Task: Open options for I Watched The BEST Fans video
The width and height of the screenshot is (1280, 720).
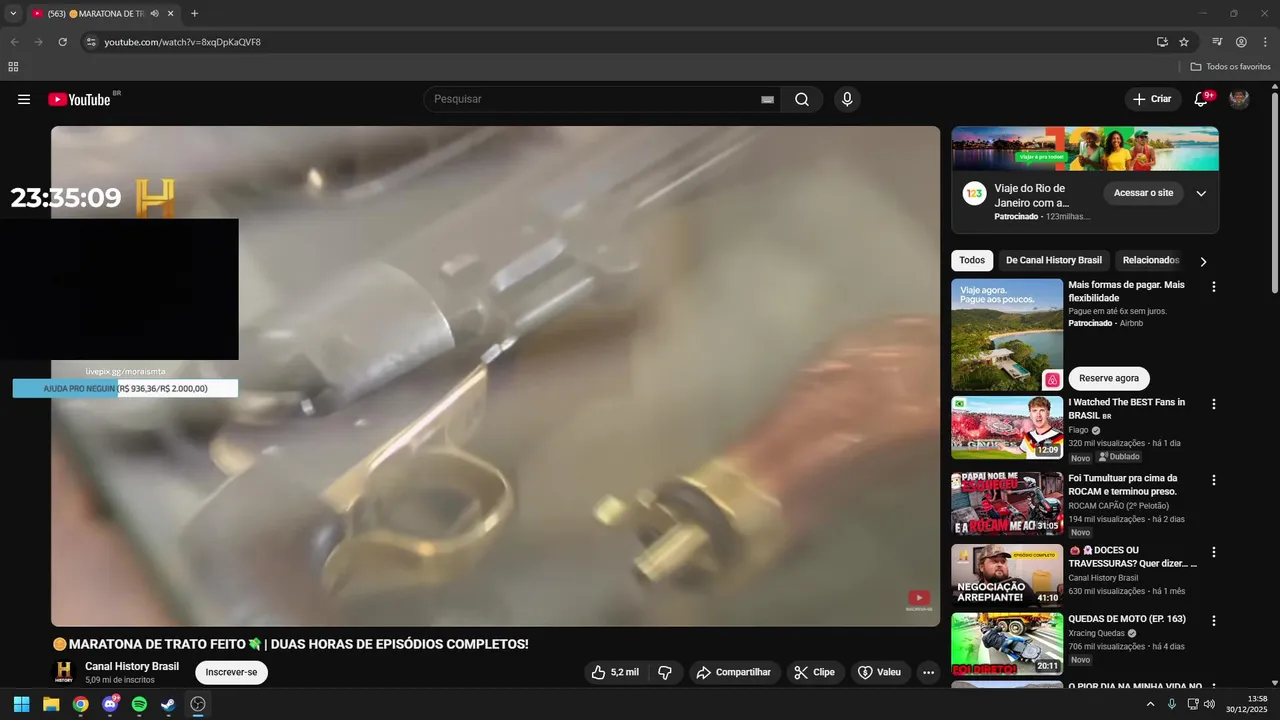Action: coord(1214,404)
